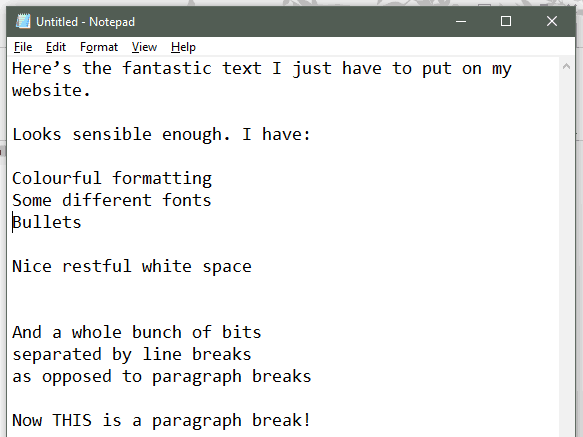Open the Format menu
Screen dimensions: 583x437
coord(99,47)
